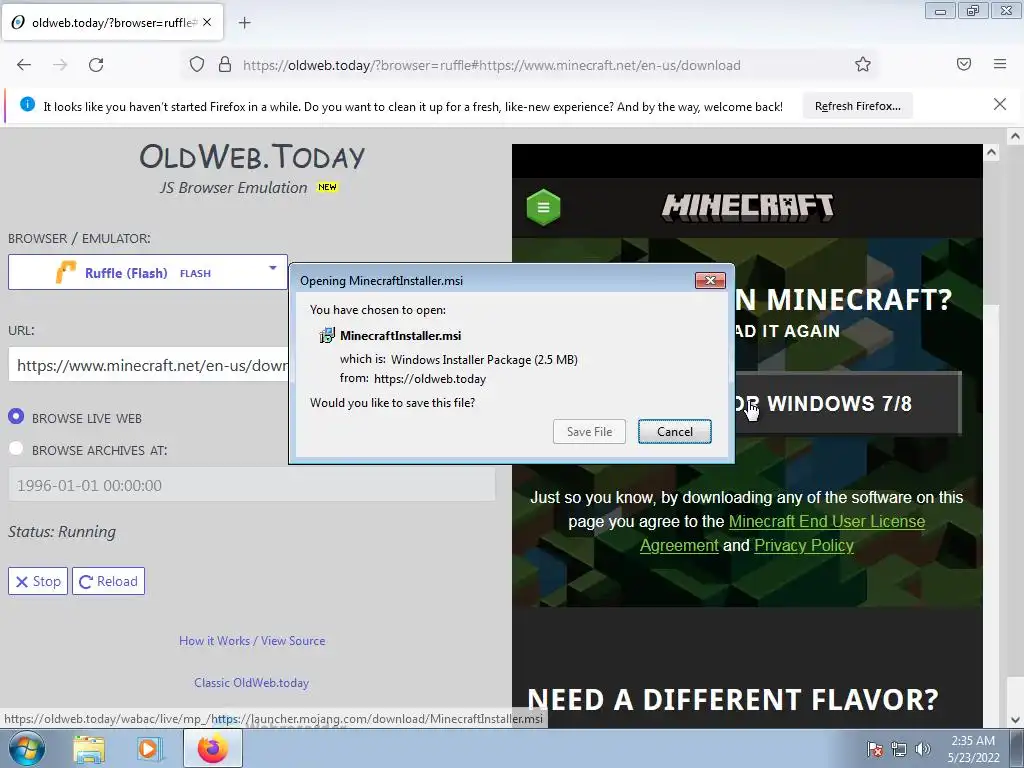
Task: Select the oldweb.today tab
Action: click(x=112, y=22)
